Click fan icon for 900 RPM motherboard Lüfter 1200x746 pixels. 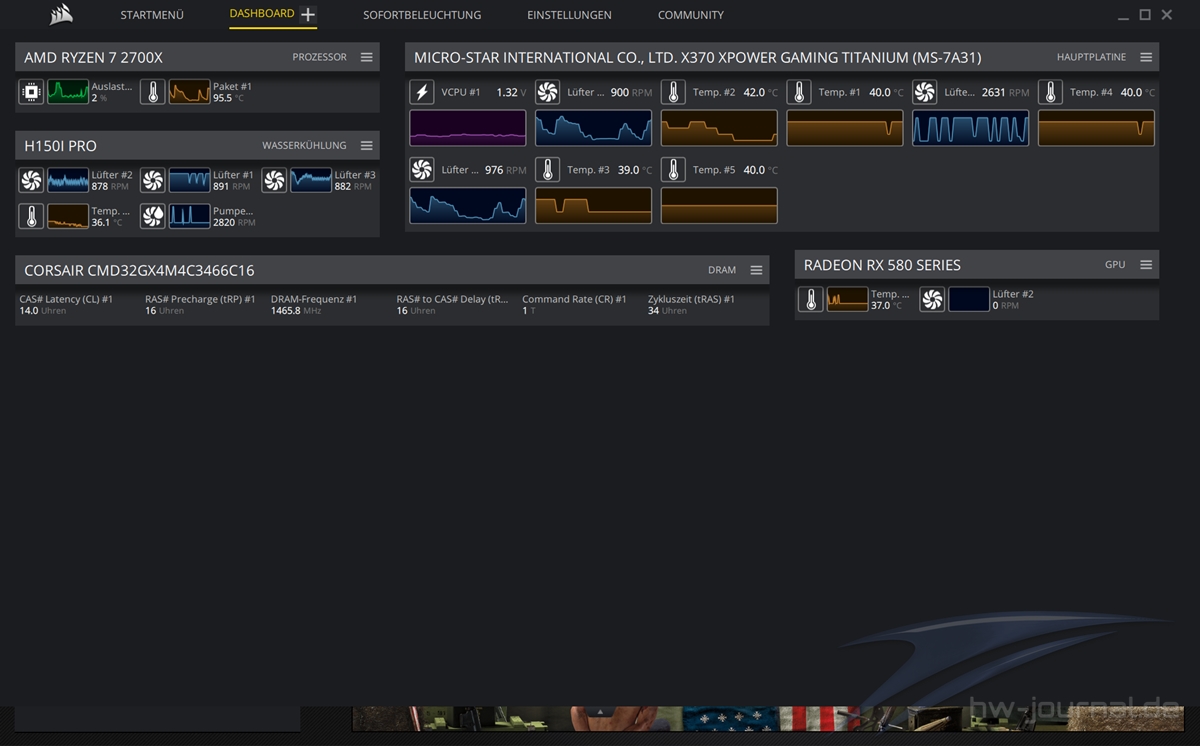(x=547, y=92)
